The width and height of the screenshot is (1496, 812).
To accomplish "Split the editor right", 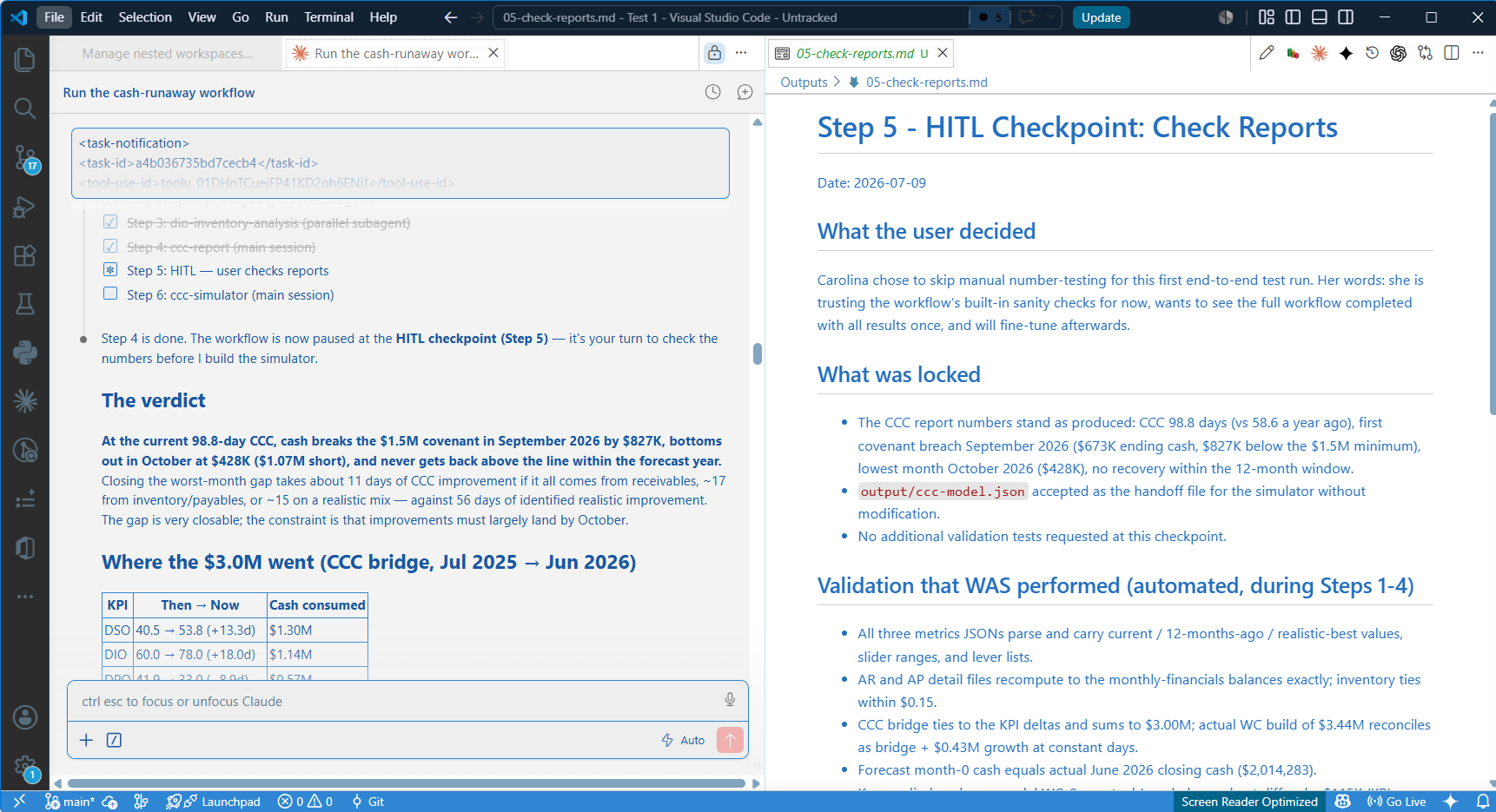I will 1451,53.
